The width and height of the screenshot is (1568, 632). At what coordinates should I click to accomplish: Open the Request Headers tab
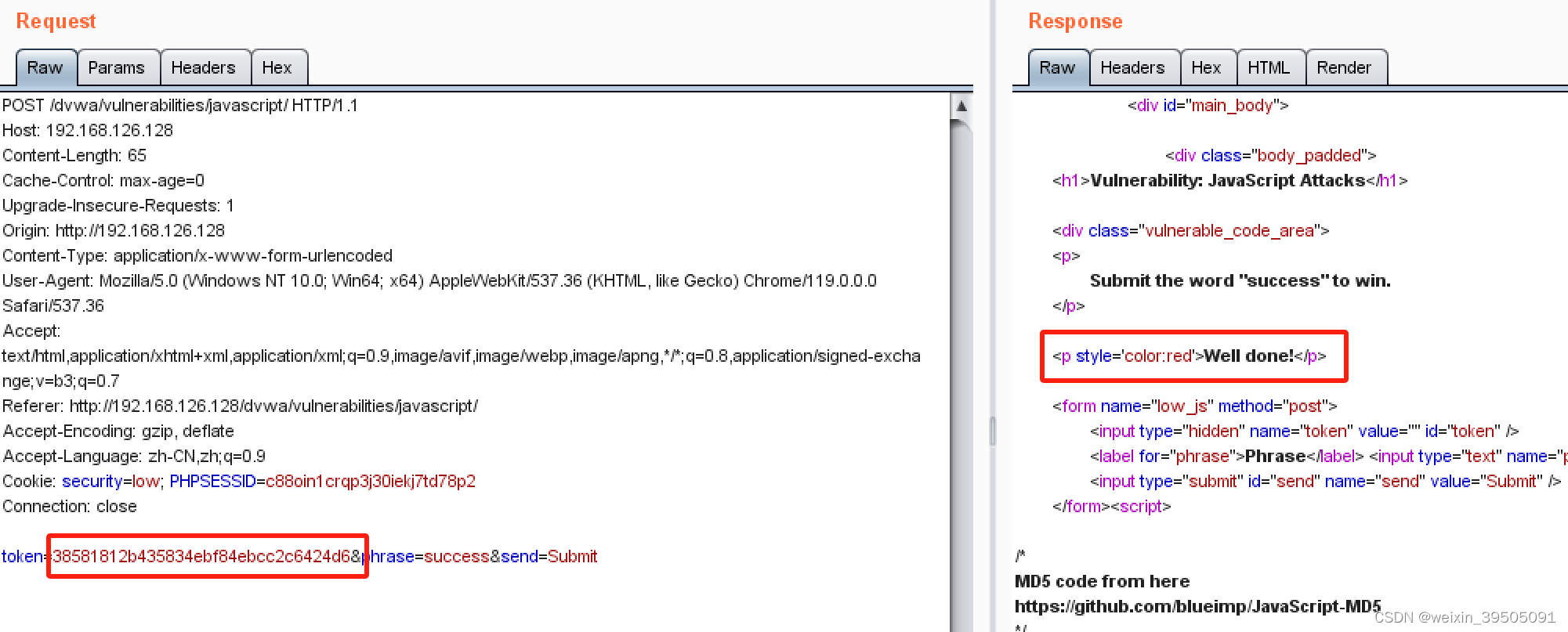click(x=204, y=67)
